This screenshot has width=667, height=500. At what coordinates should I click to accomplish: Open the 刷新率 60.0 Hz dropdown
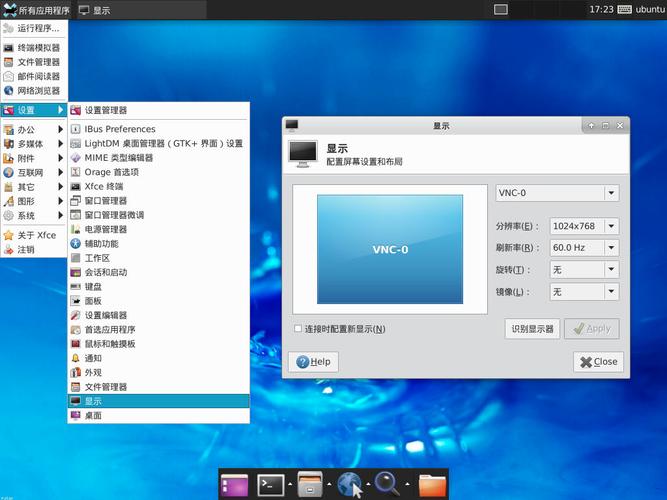(584, 248)
